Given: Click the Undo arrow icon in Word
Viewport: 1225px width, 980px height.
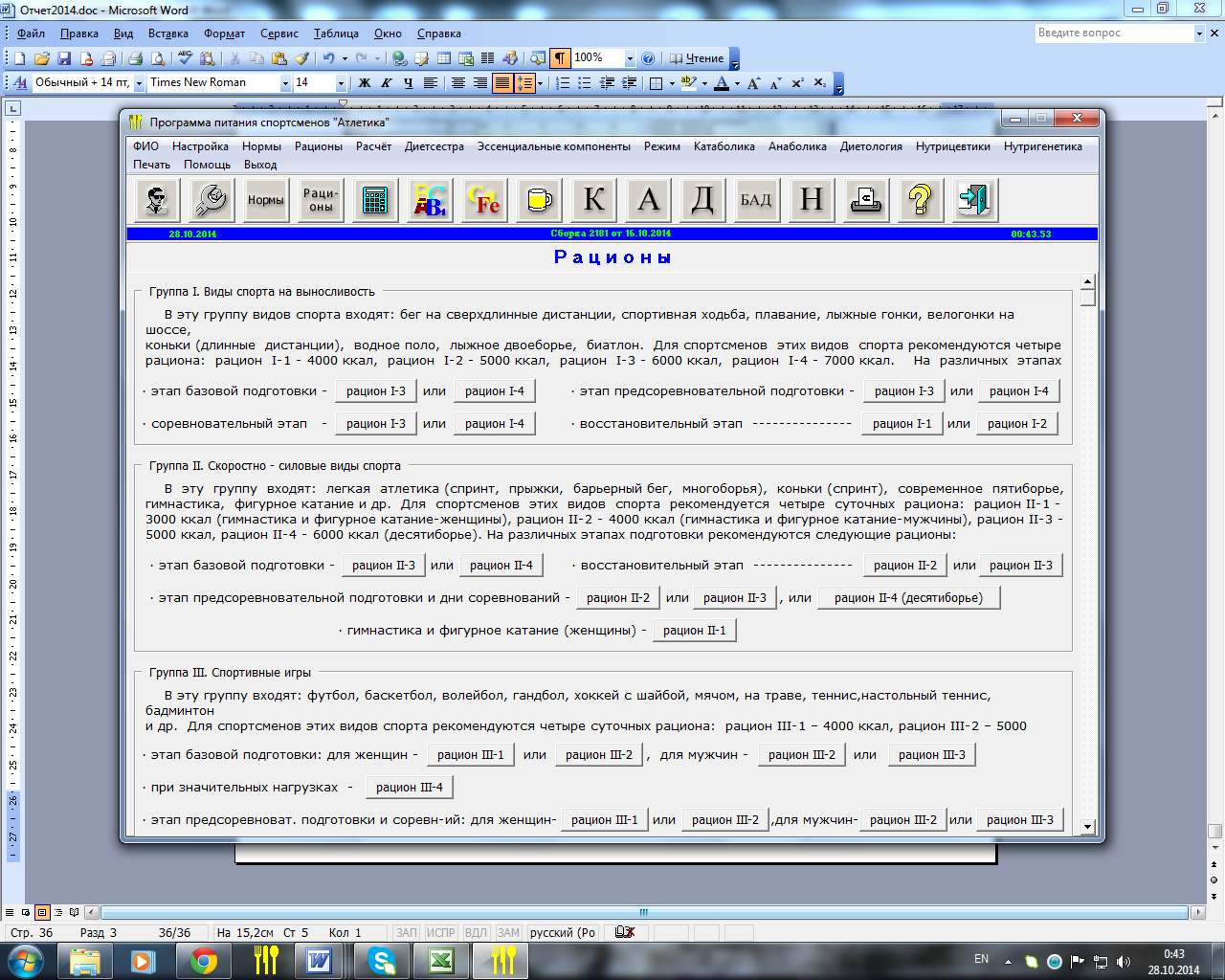Looking at the screenshot, I should (328, 58).
